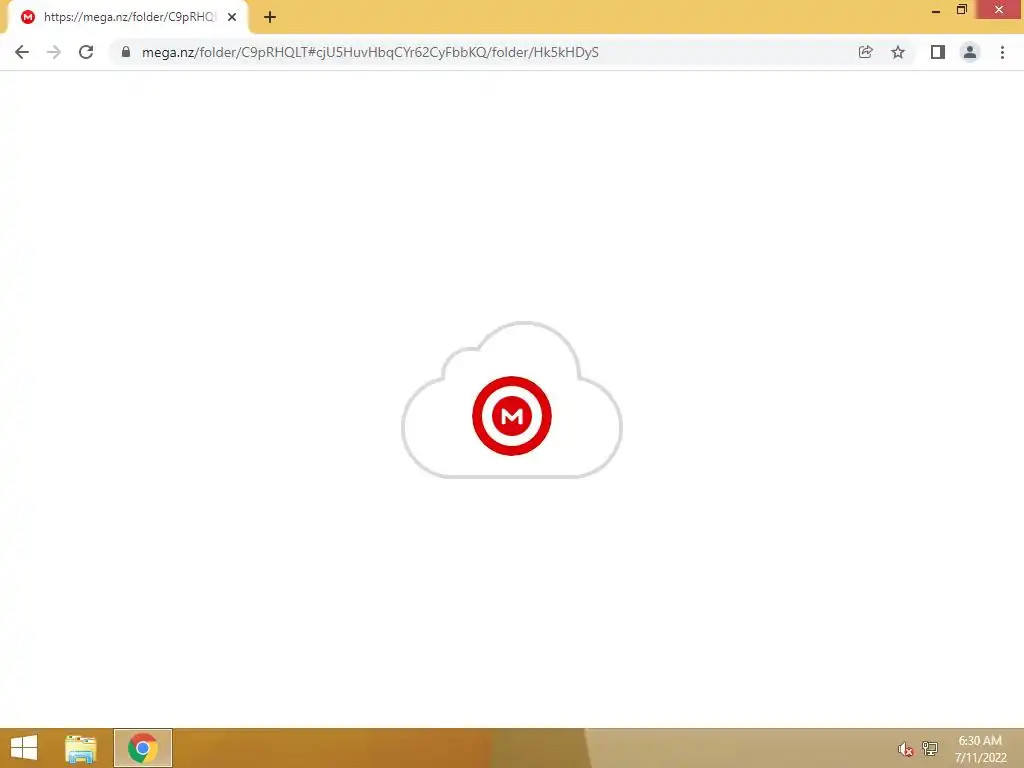Open a new tab with the plus button
1024x768 pixels.
coord(270,17)
